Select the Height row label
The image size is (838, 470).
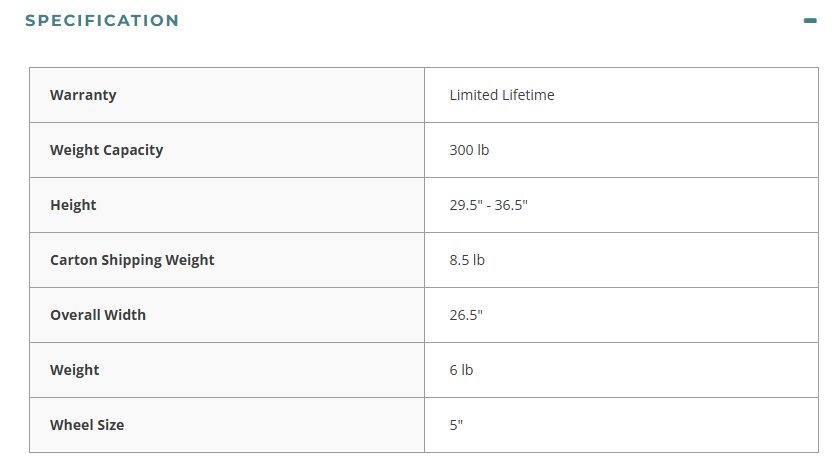coord(73,205)
